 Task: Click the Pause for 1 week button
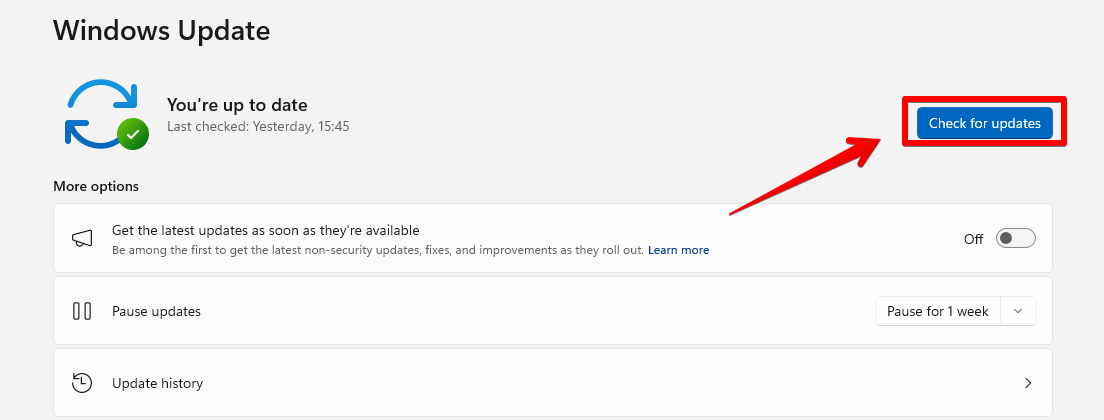click(937, 311)
